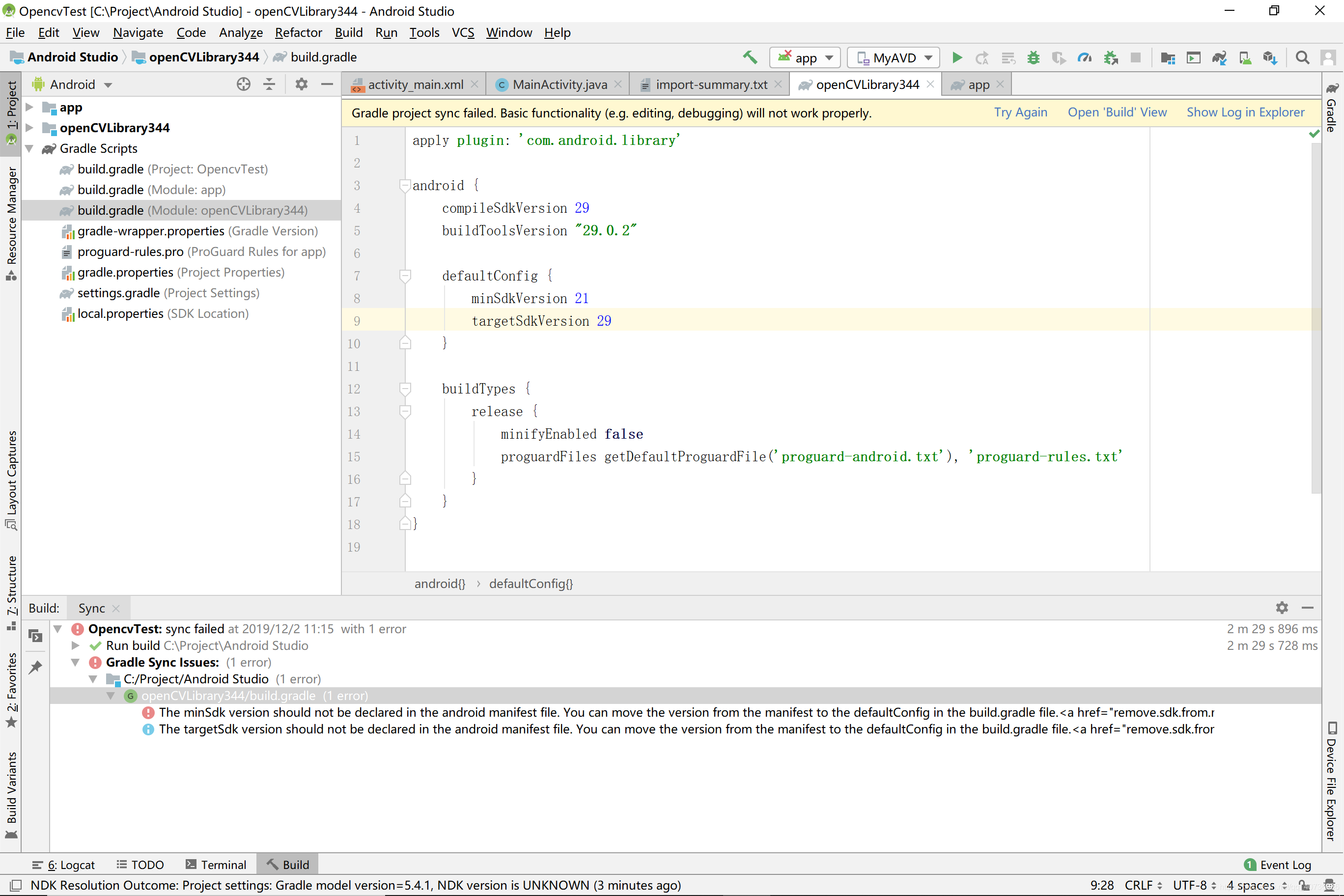
Task: Click the toggle view icon in Build panel
Action: (x=35, y=636)
